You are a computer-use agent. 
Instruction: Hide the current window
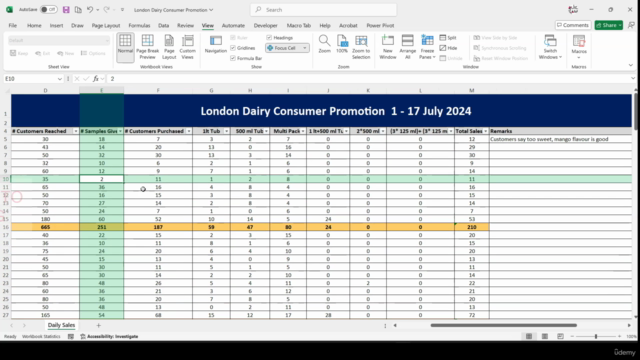pos(448,48)
